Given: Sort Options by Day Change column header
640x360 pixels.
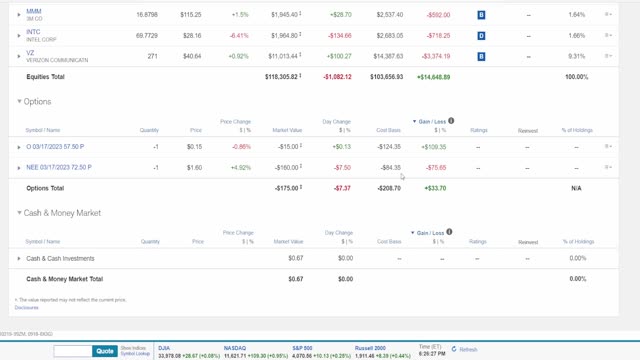Looking at the screenshot, I should point(336,122).
